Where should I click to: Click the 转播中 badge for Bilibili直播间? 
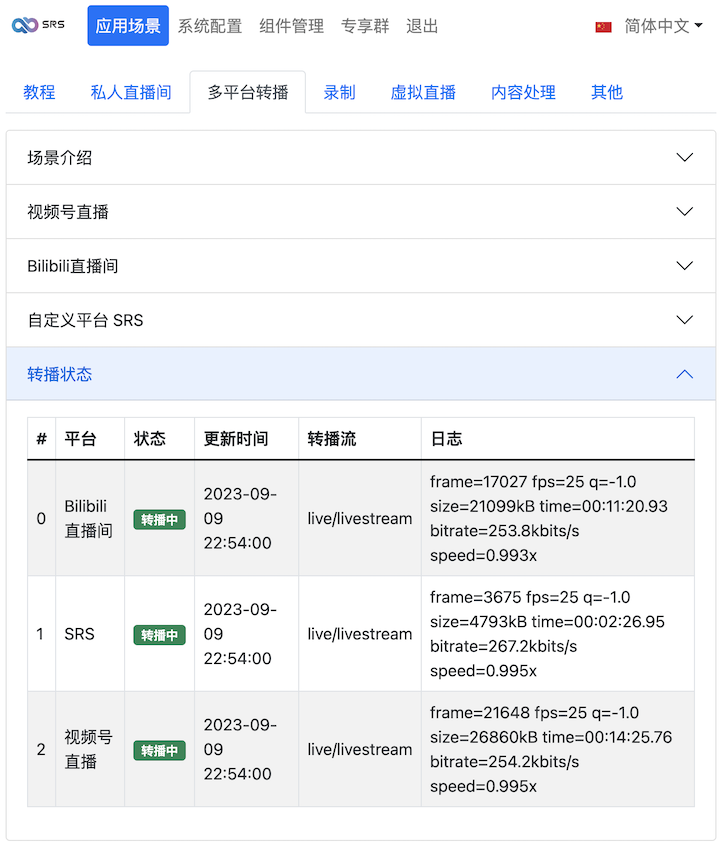159,520
